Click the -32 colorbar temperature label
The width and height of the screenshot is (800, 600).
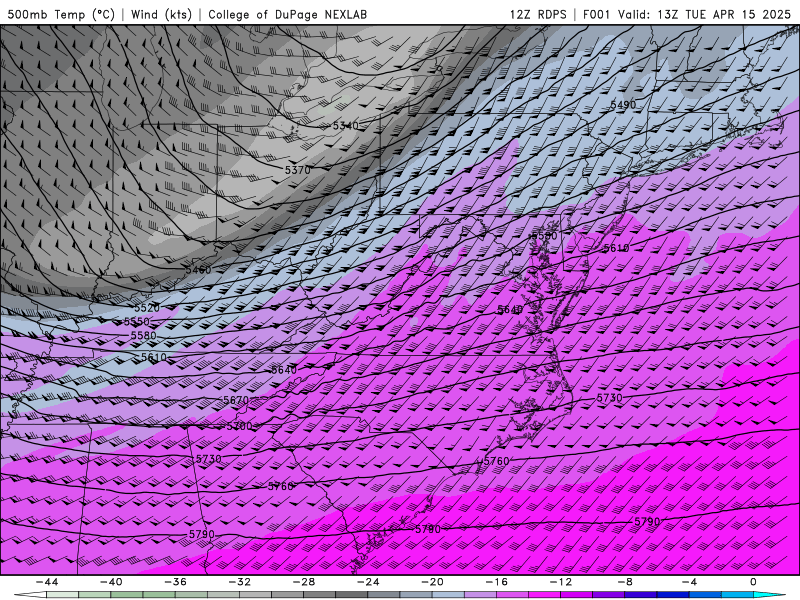point(240,582)
